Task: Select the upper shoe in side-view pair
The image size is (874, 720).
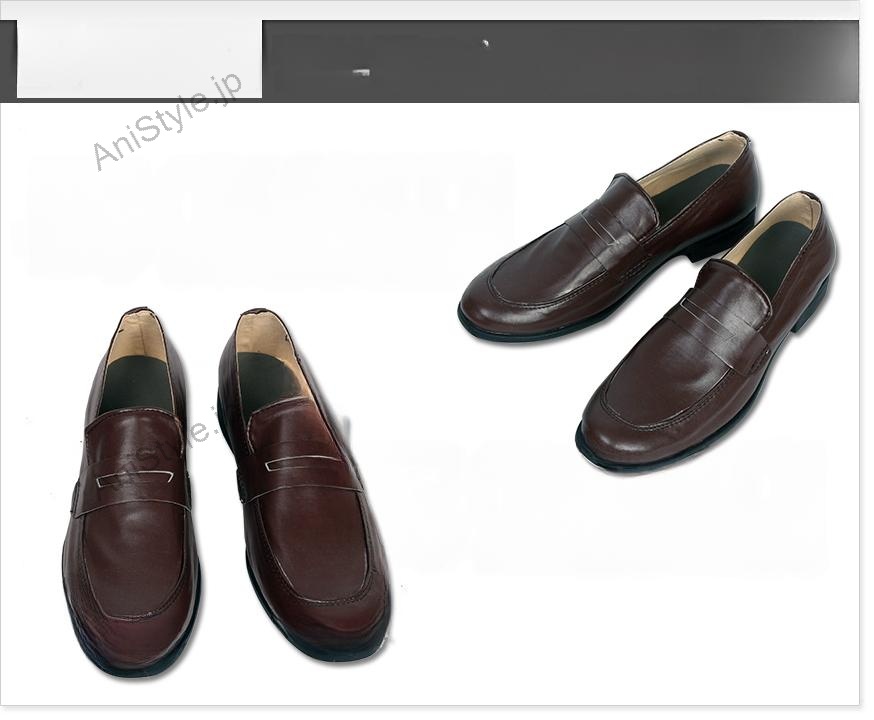Action: click(610, 240)
